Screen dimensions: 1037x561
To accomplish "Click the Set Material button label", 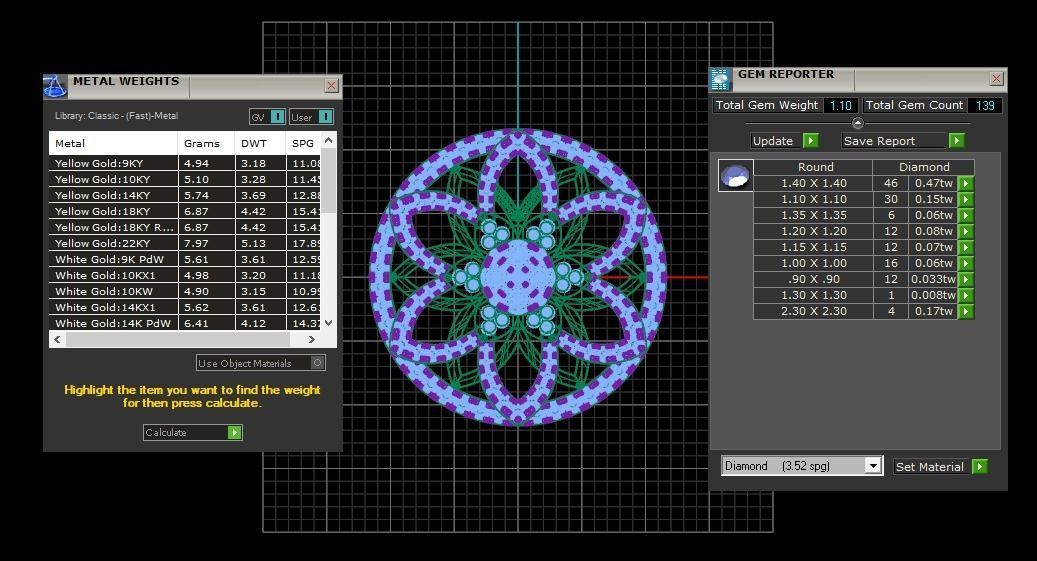I will click(x=929, y=467).
